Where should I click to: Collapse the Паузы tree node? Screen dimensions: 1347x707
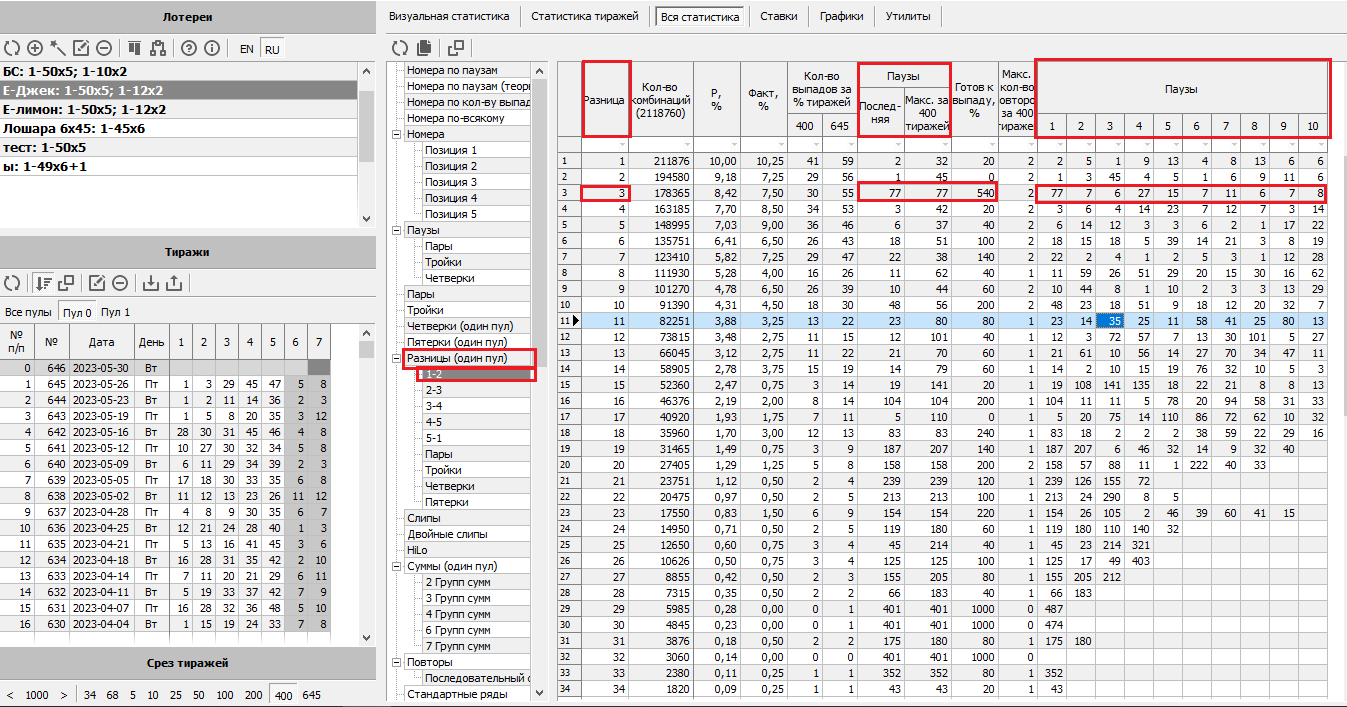[x=397, y=230]
